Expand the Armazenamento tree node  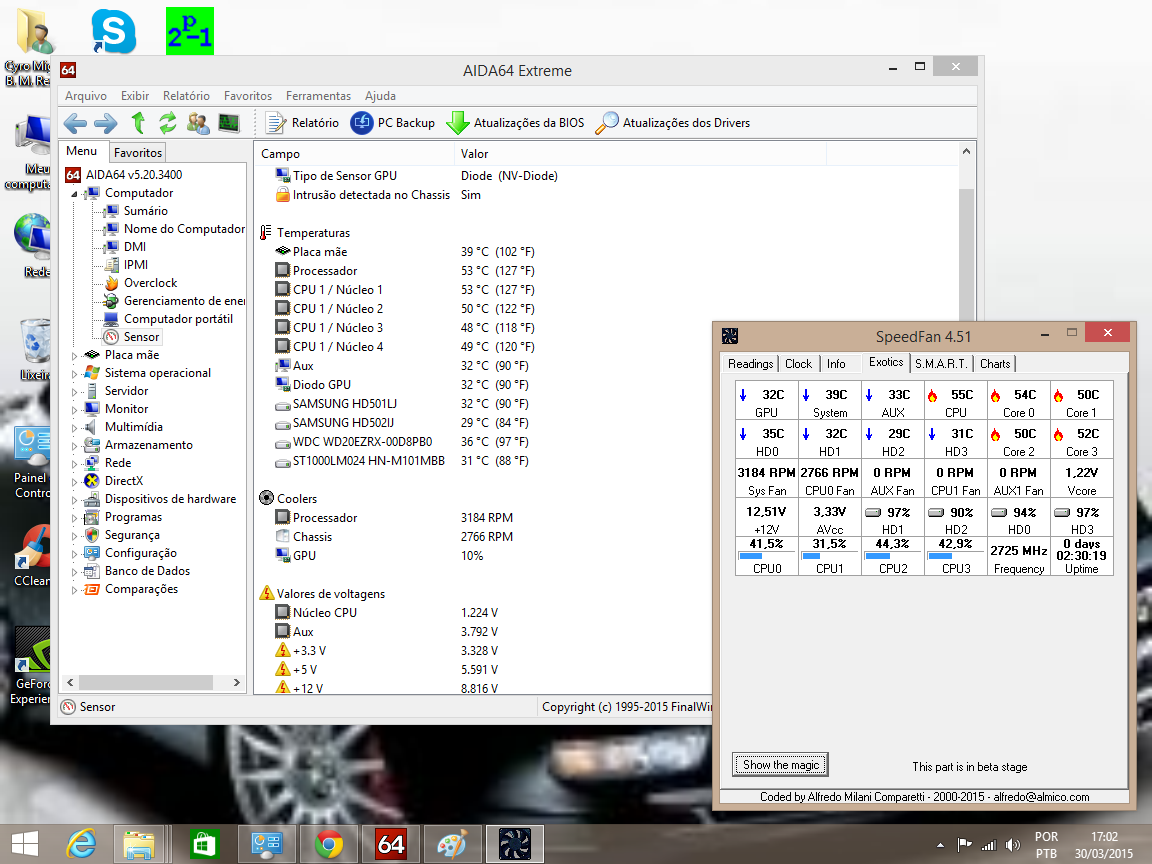[x=74, y=445]
